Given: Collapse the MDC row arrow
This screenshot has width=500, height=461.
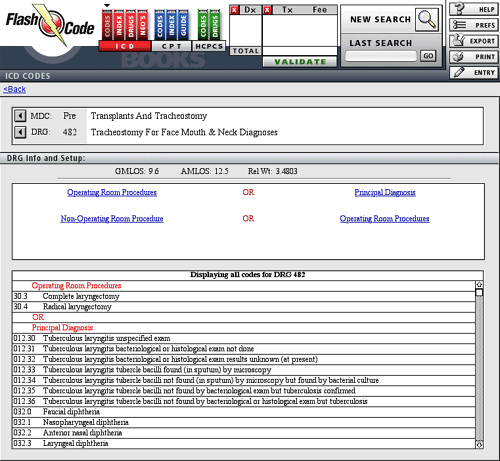Looking at the screenshot, I should pos(20,116).
